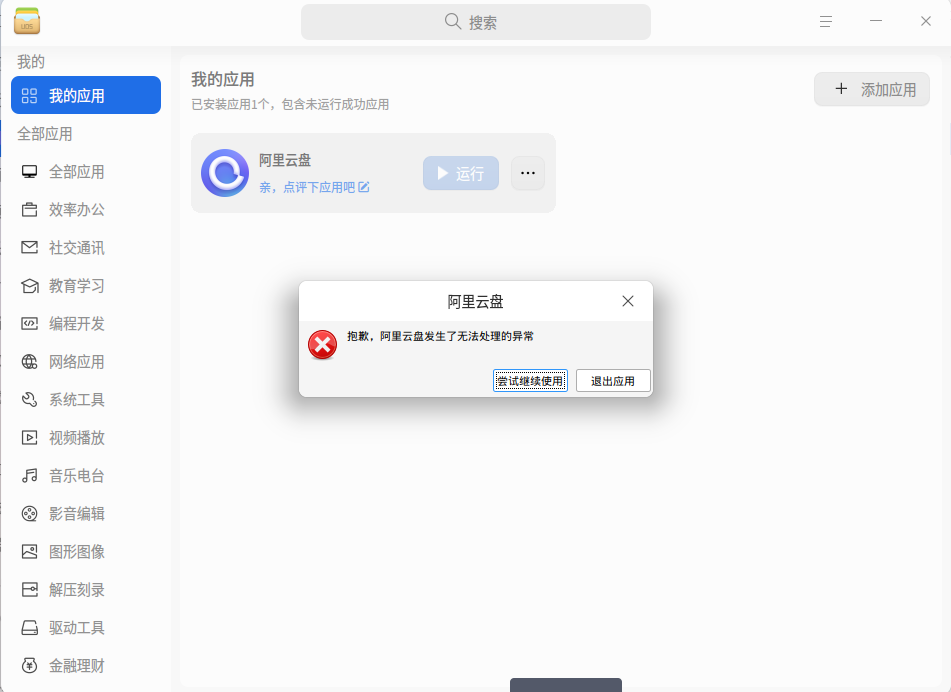Viewport: 951px width, 692px height.
Task: Click the 已安装应用1个 subtitle text
Action: coord(291,104)
